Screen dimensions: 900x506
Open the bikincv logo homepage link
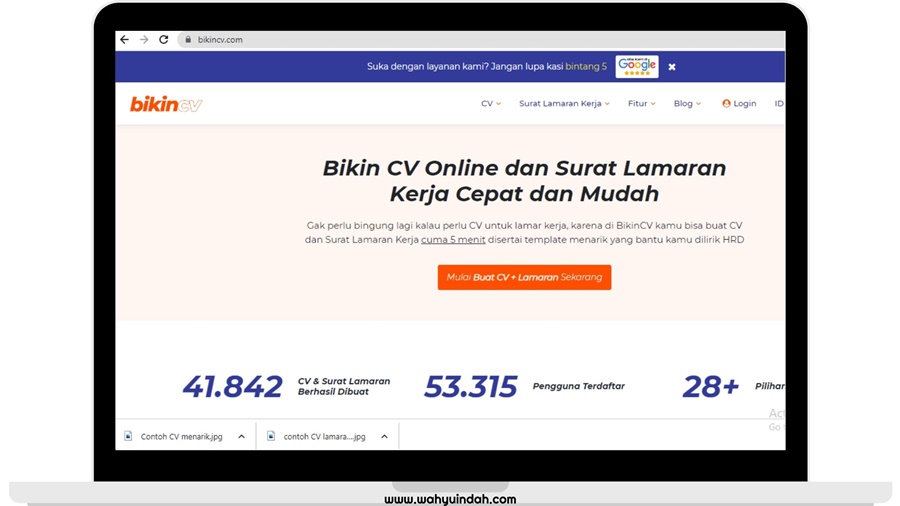(166, 104)
